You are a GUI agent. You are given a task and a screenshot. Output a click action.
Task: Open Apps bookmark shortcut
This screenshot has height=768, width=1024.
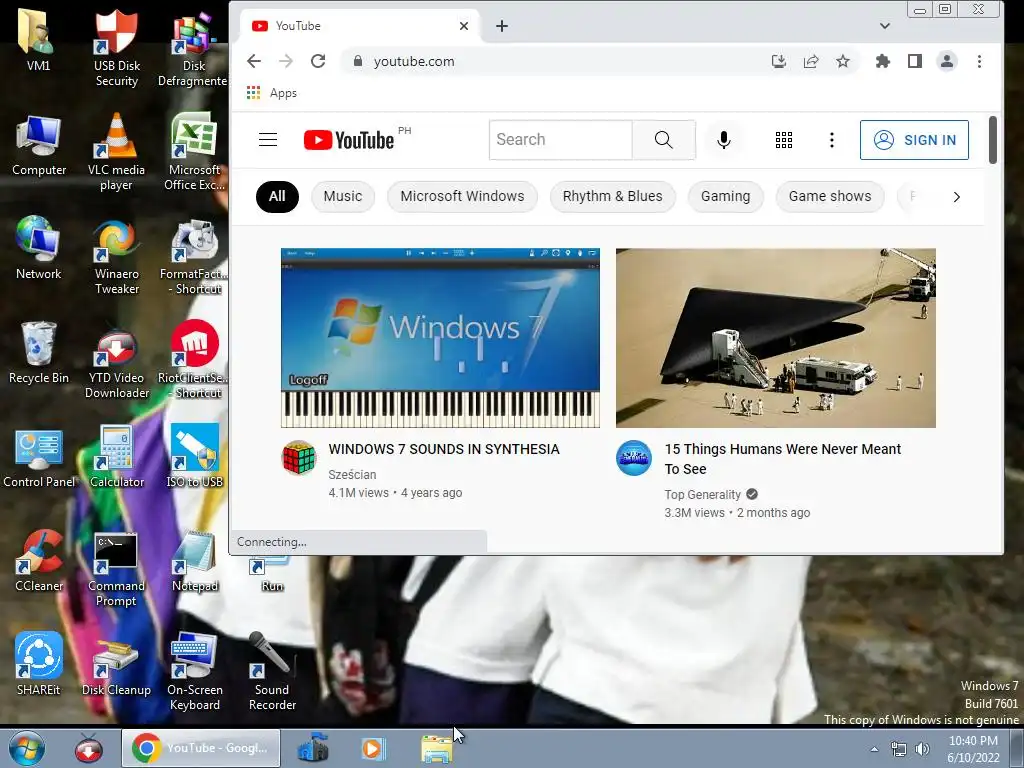point(272,93)
